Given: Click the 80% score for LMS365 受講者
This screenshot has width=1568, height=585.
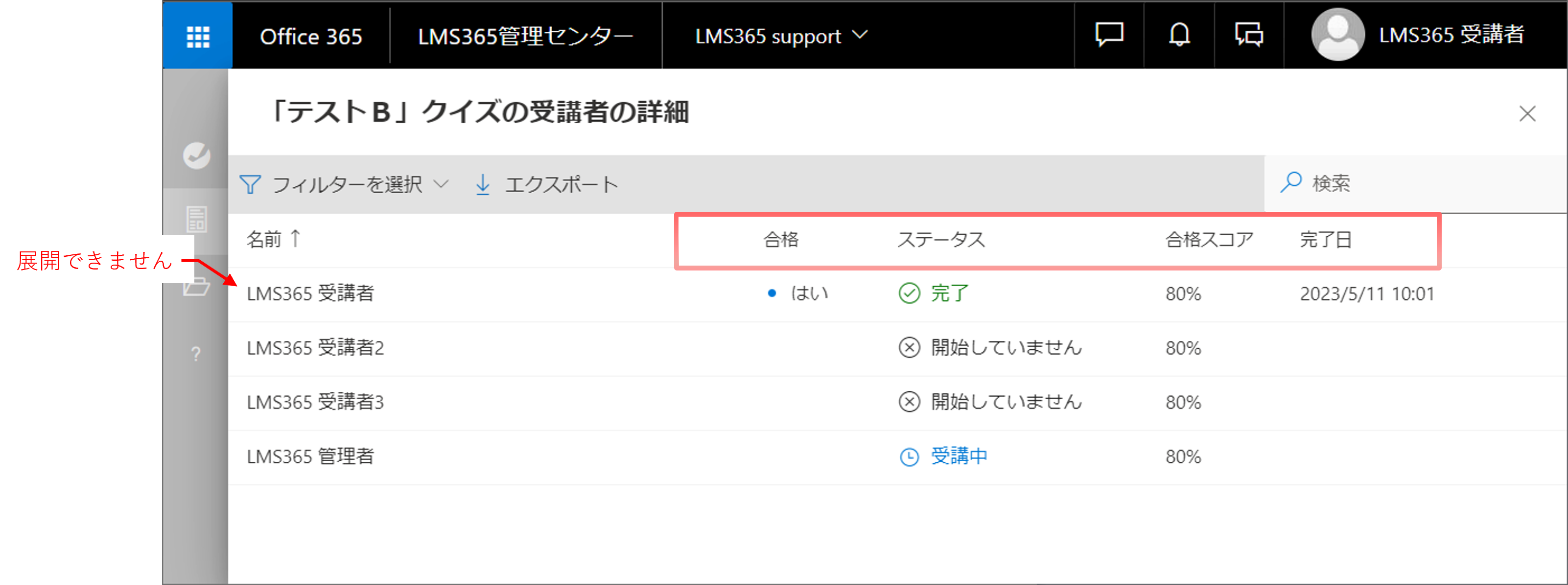Looking at the screenshot, I should point(1183,293).
